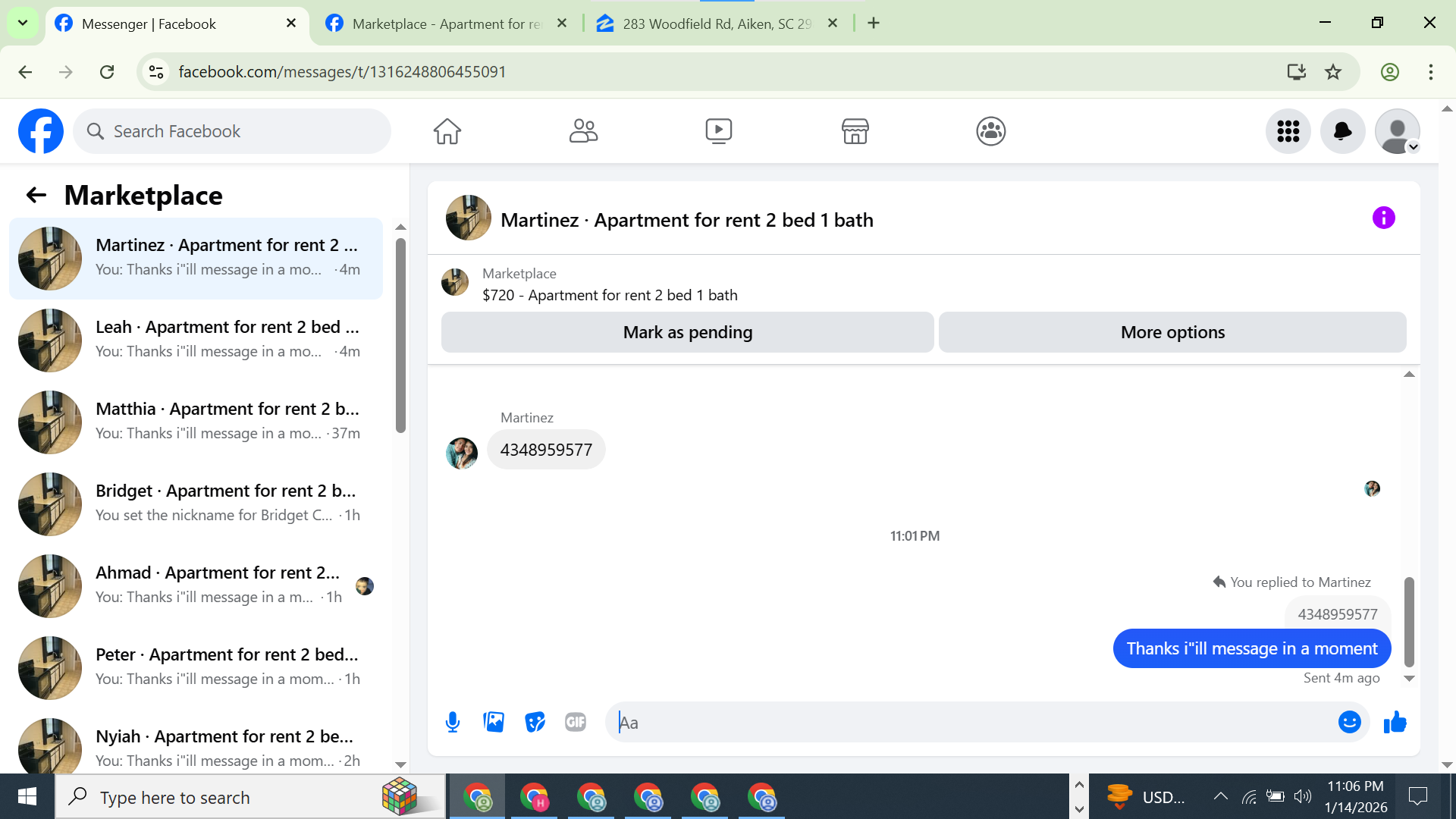Open the Facebook Home icon
Screen dimensions: 1456x819
pos(447,131)
